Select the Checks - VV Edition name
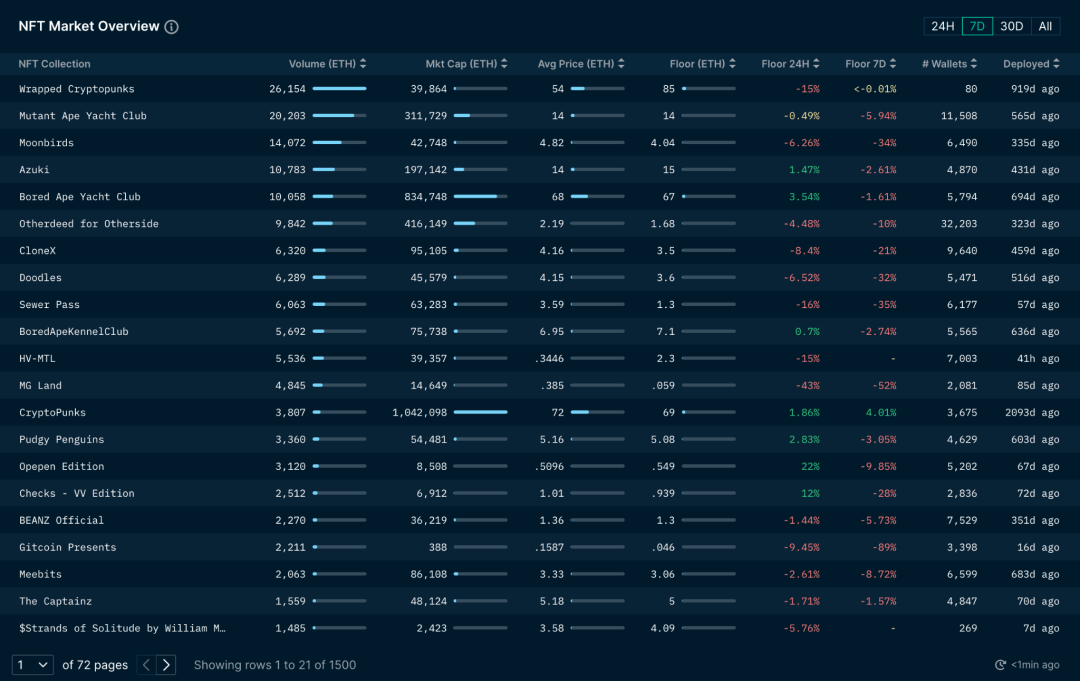 point(76,493)
